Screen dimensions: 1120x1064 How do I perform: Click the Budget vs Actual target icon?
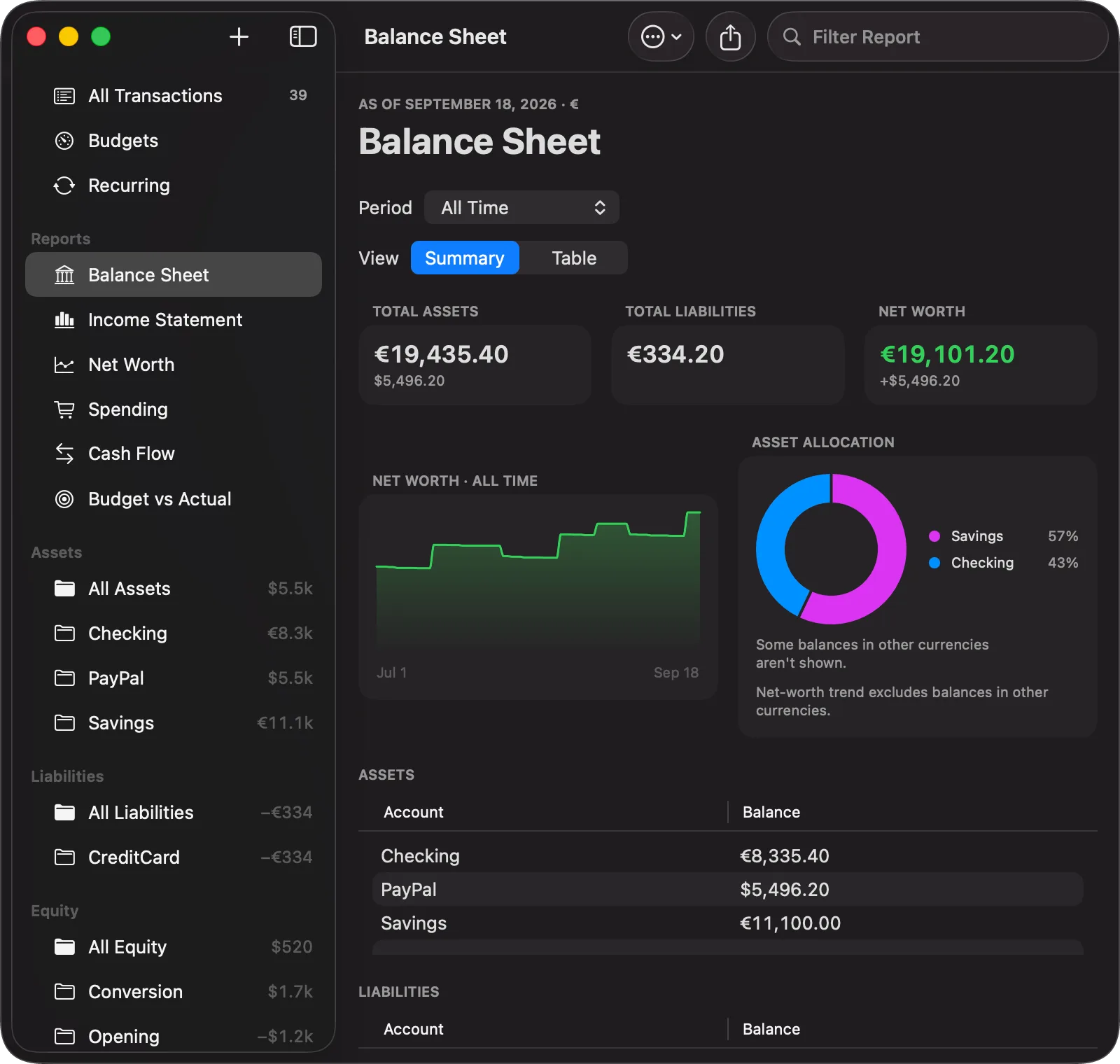(x=64, y=499)
